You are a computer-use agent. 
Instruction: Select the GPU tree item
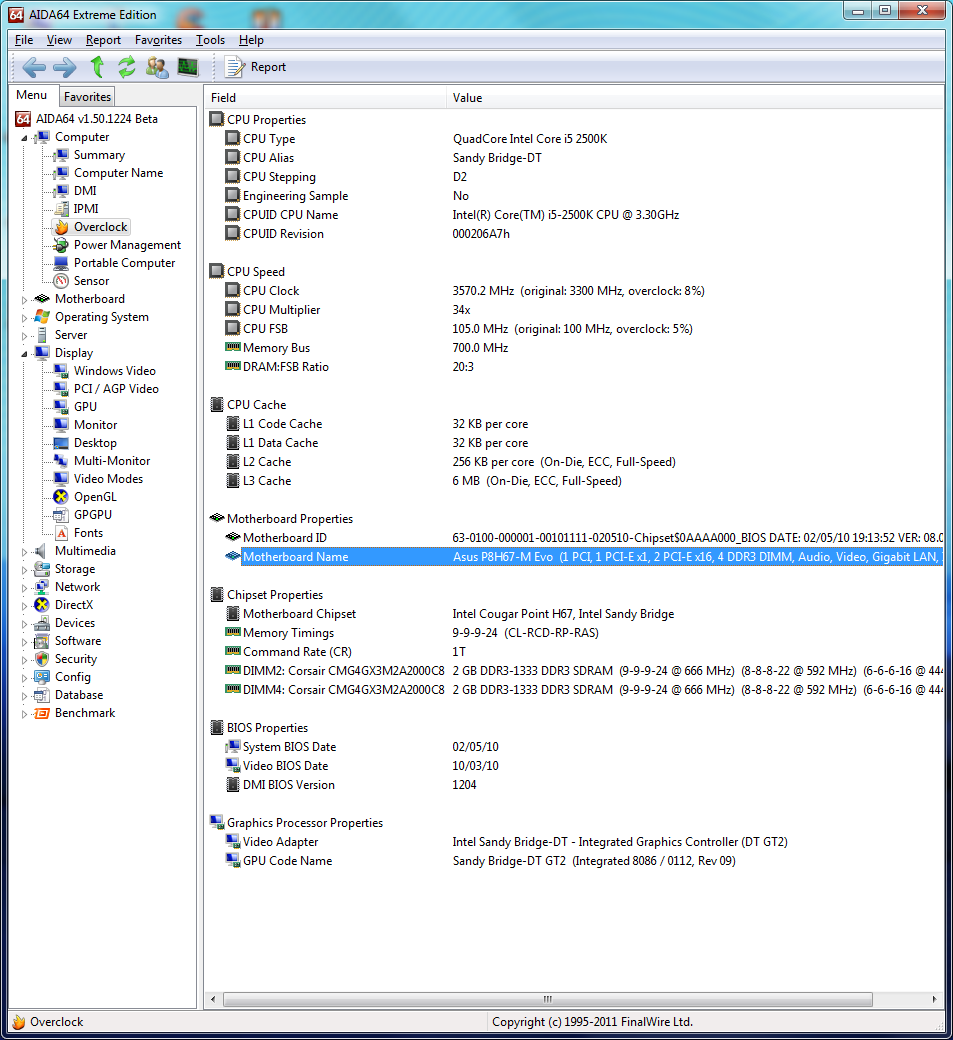point(85,407)
